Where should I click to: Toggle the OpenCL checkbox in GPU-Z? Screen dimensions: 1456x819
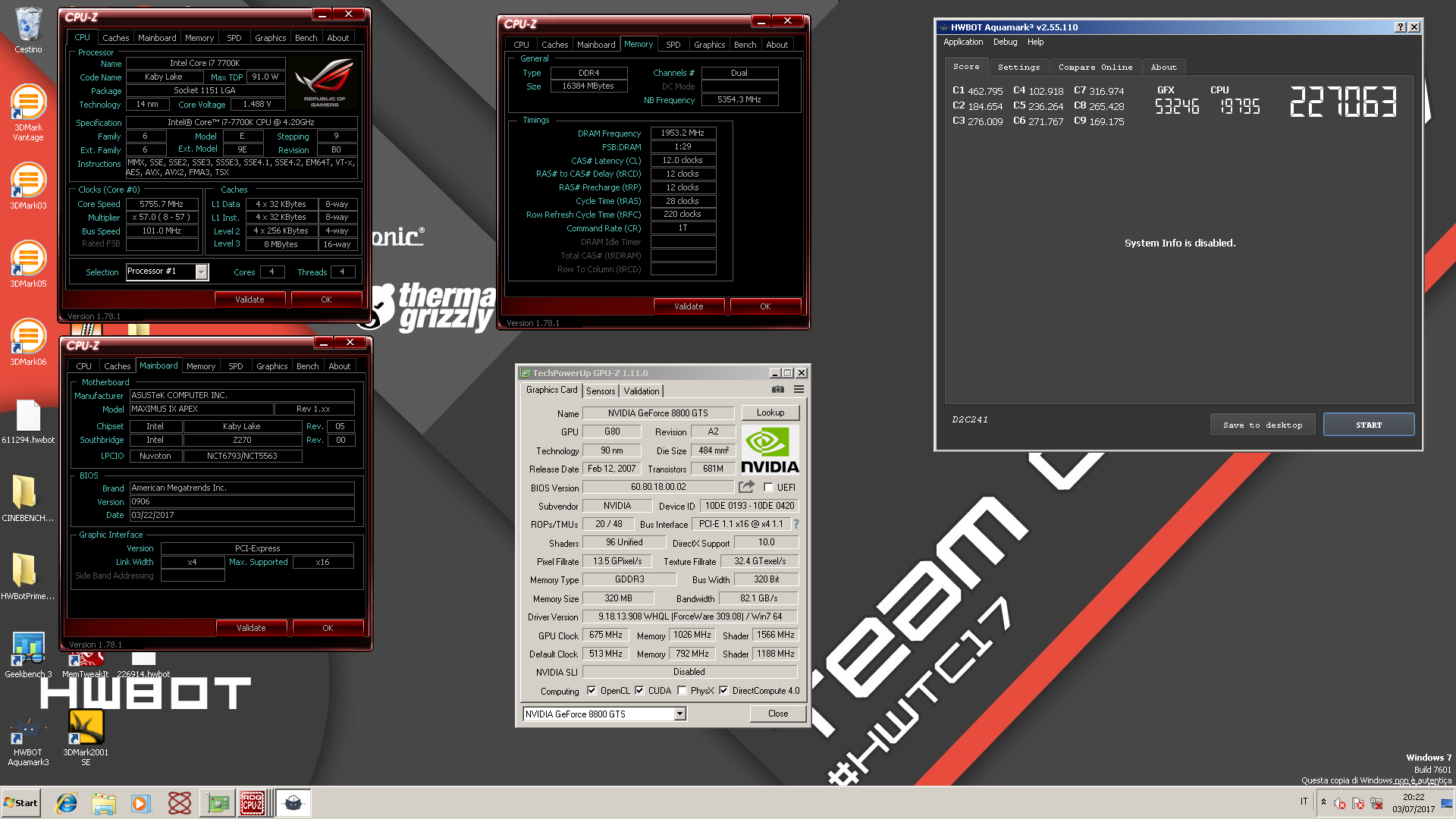(591, 691)
